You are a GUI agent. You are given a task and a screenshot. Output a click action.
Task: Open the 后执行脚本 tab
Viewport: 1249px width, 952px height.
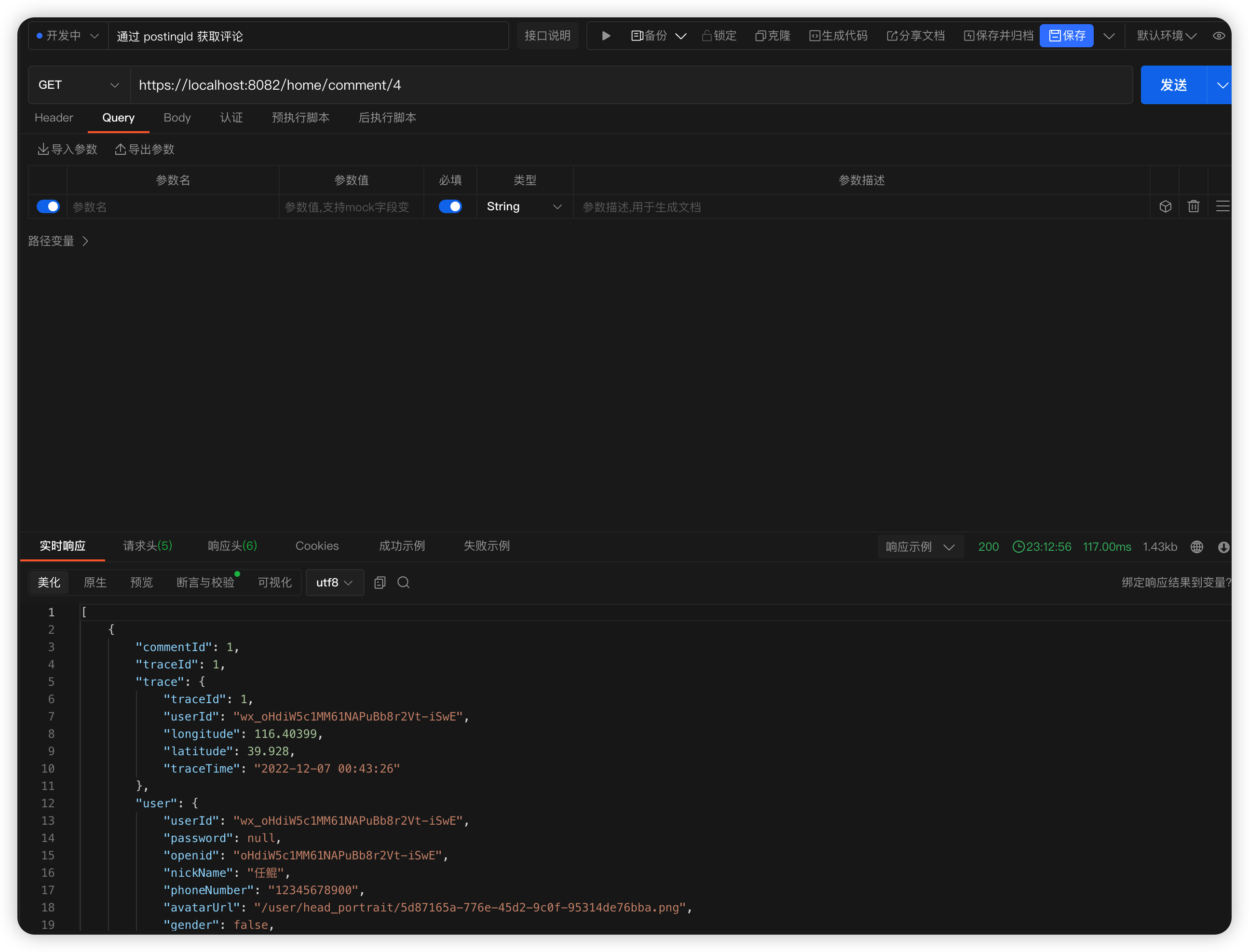coord(388,118)
